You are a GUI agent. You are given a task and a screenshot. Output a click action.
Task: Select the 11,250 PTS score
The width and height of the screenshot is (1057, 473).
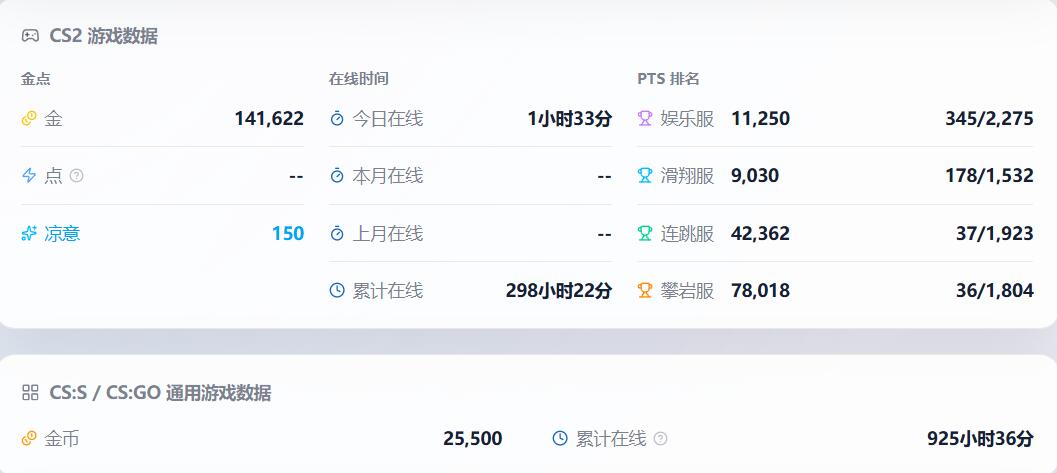tap(760, 119)
